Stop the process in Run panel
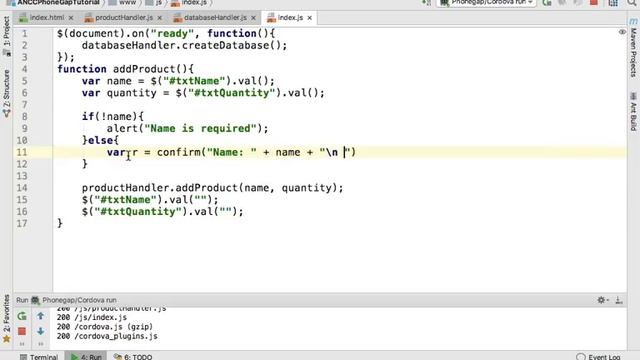 click(22, 331)
